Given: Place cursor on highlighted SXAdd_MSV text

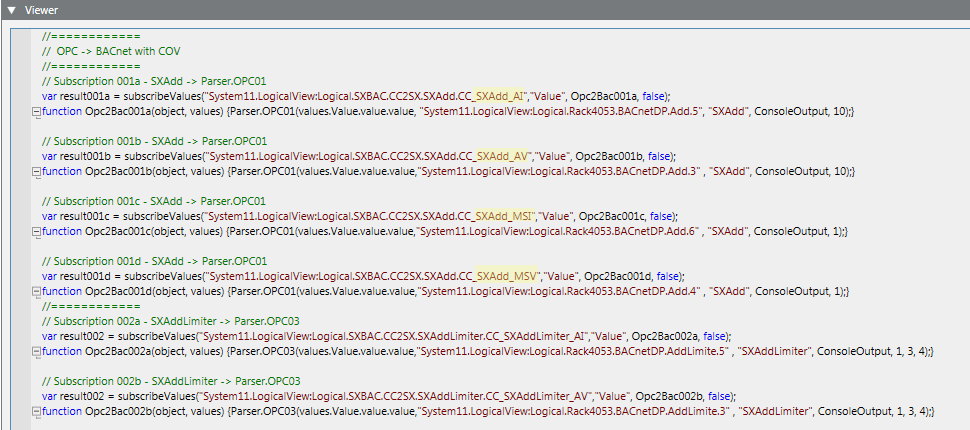Looking at the screenshot, I should 505,276.
